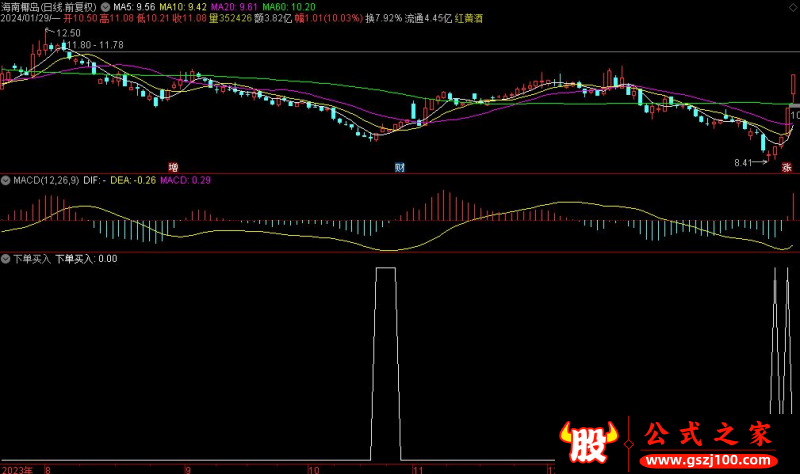Open the 下单买入 panel dropdown circle

tap(5, 259)
